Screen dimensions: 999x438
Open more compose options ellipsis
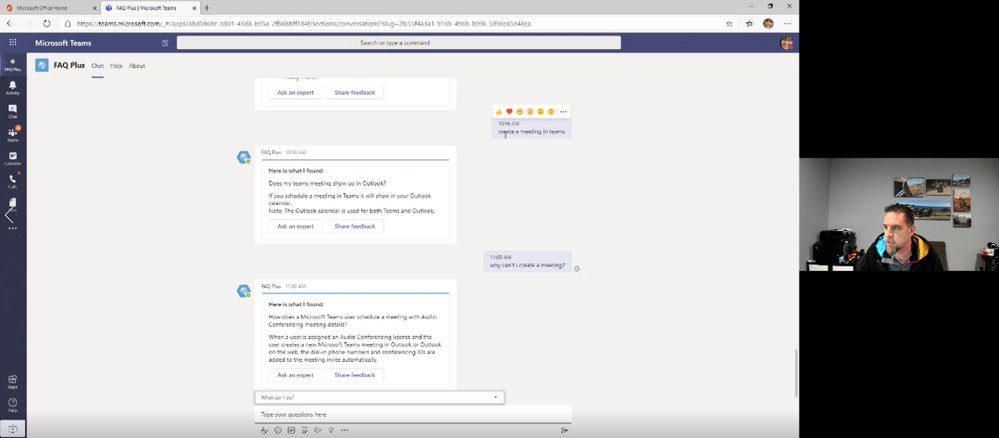[345, 430]
